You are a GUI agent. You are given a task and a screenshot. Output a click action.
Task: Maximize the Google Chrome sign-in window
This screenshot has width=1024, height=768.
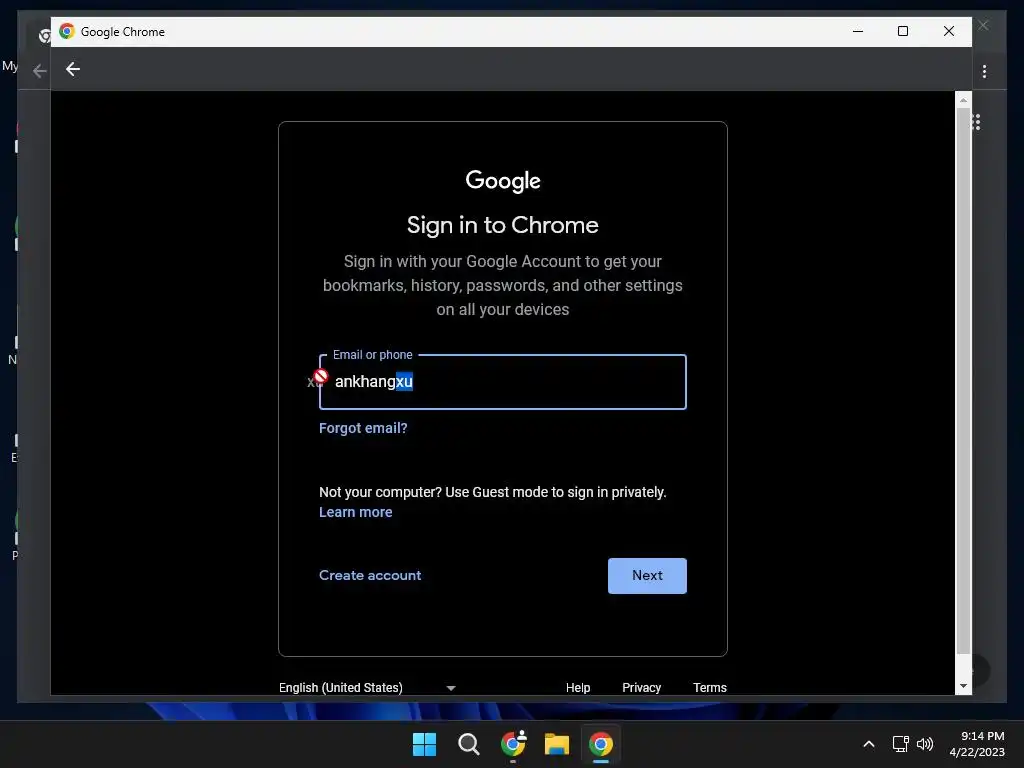coord(903,31)
